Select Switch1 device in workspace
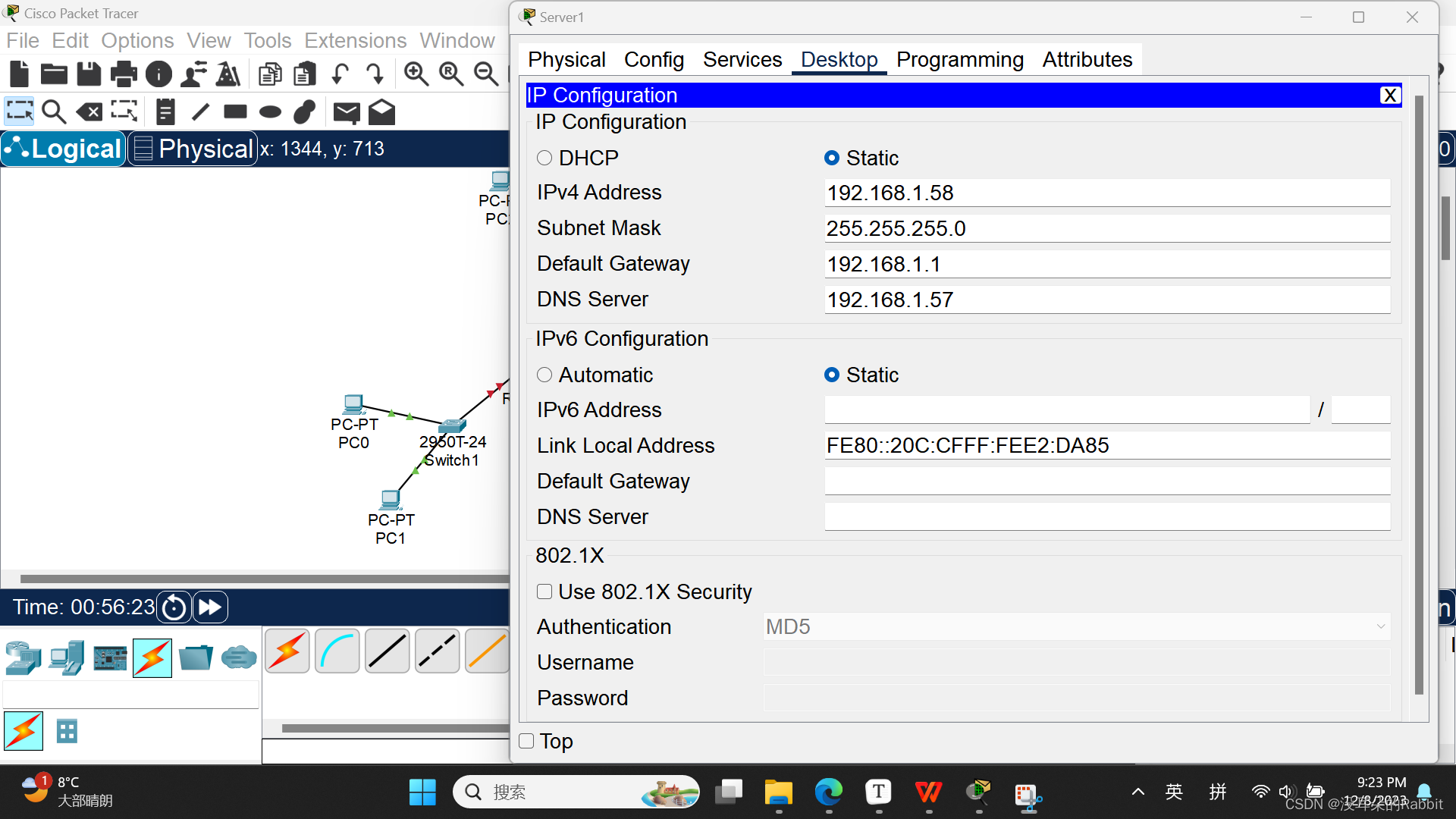The width and height of the screenshot is (1456, 819). click(452, 426)
